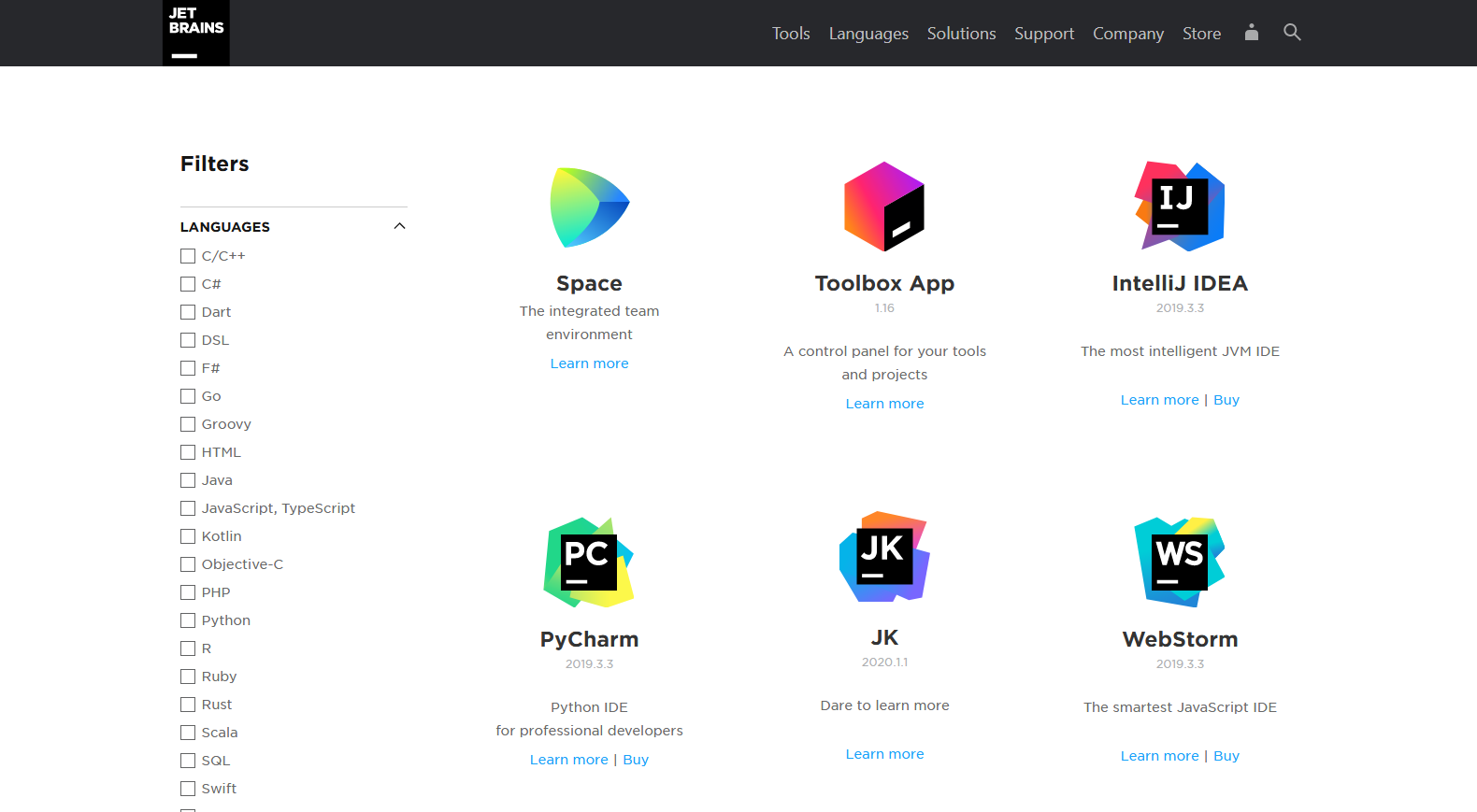Screen dimensions: 1477x812
Task: Open Learn more for PyCharm
Action: (568, 760)
